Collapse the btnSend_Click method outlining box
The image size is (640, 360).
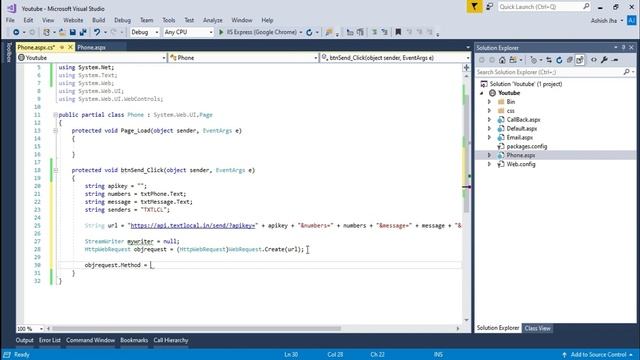point(56,170)
